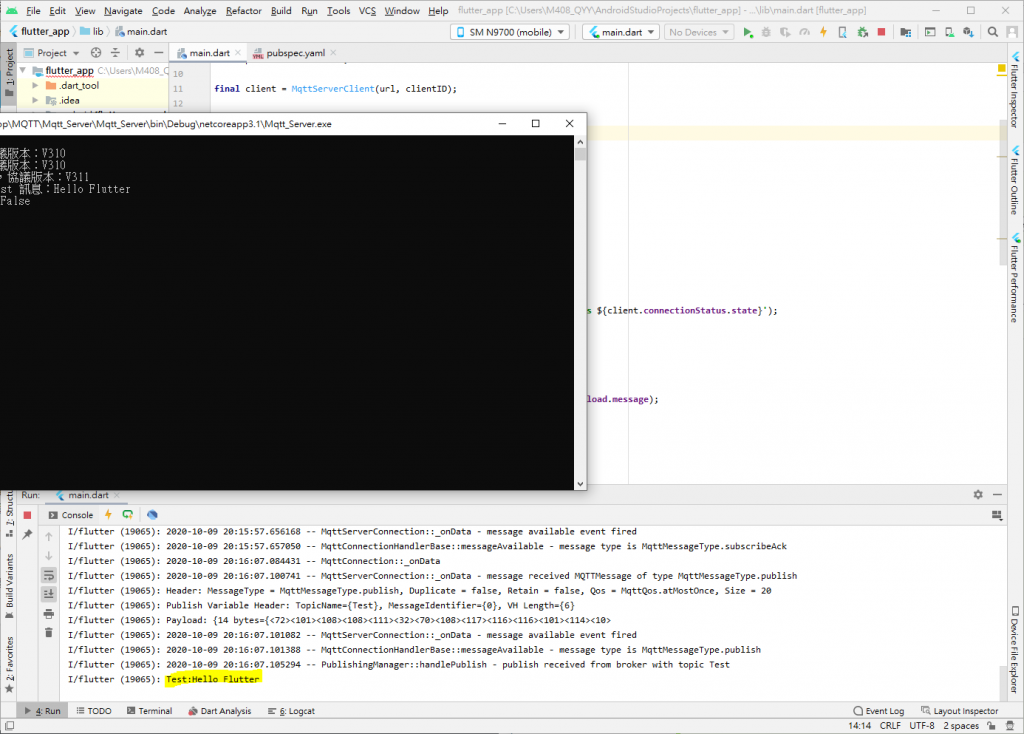Open the Analyze menu
Image resolution: width=1024 pixels, height=734 pixels.
click(x=200, y=10)
